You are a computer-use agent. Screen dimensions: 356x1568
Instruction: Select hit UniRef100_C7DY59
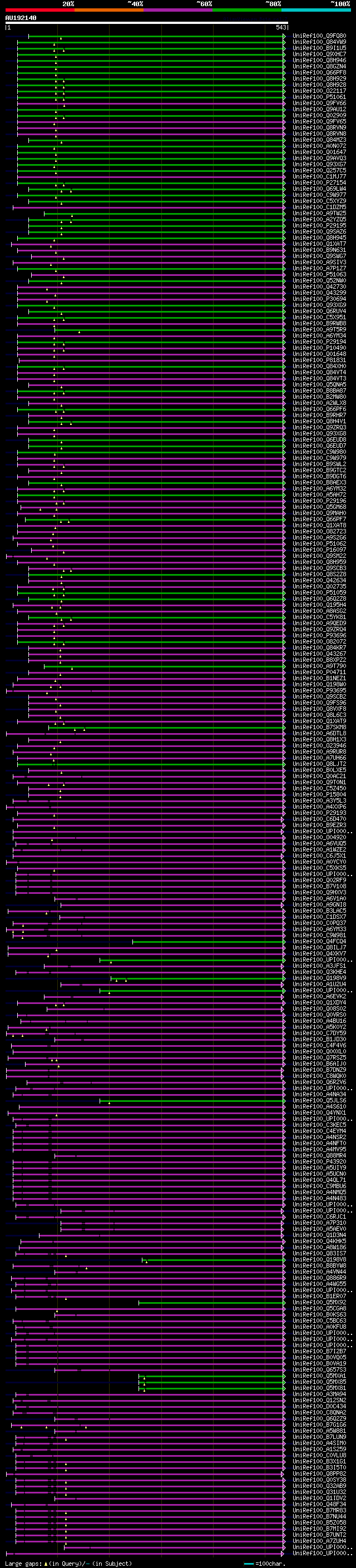[319, 1033]
